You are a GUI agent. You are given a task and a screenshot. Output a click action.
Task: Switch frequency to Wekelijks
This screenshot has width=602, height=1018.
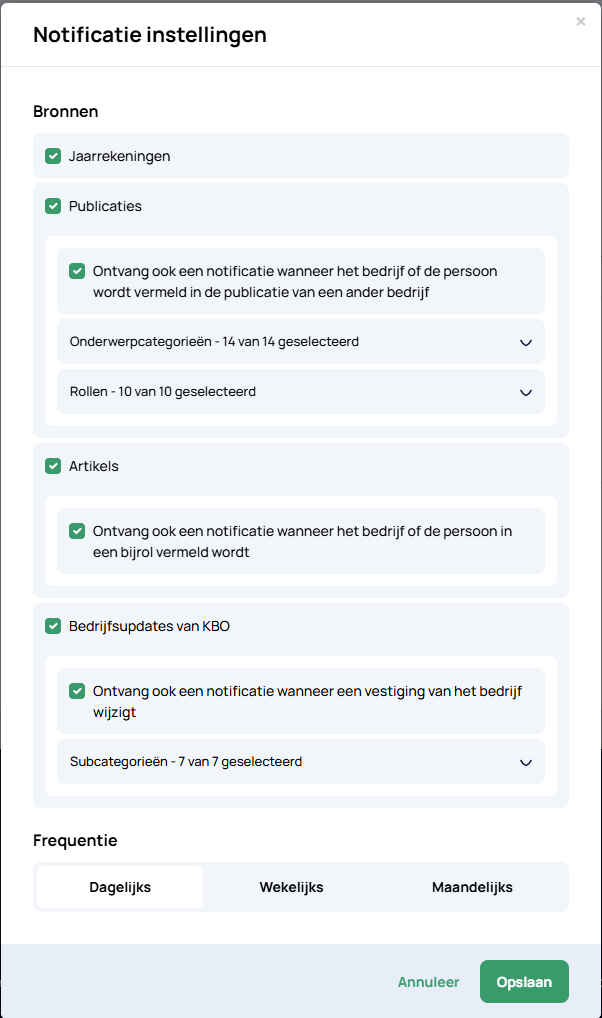(291, 887)
